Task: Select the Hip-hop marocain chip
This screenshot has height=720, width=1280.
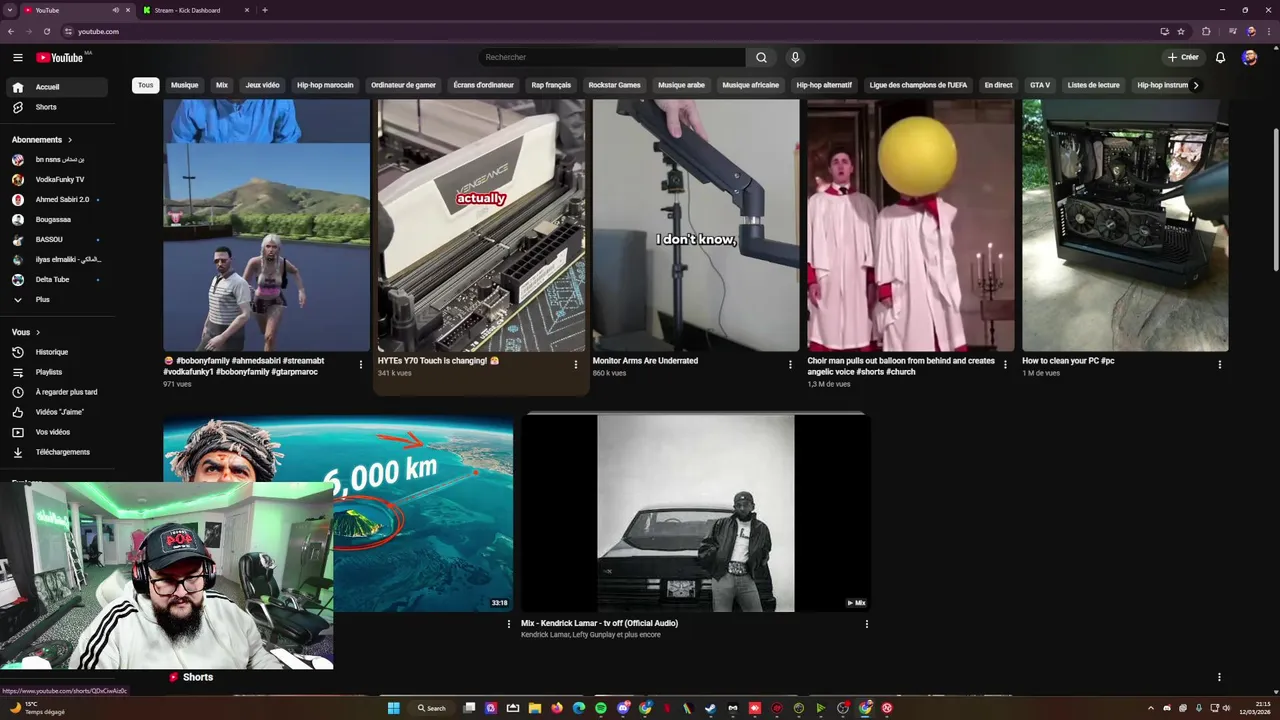Action: (325, 85)
